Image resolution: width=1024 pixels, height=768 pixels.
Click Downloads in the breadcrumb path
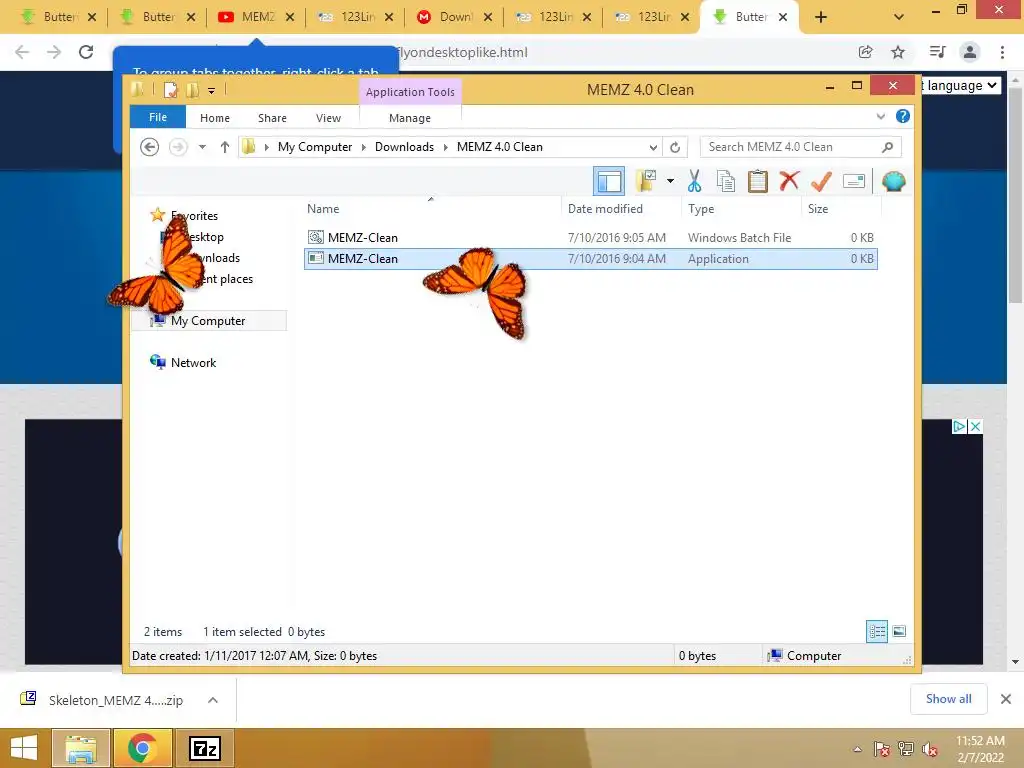pyautogui.click(x=404, y=147)
